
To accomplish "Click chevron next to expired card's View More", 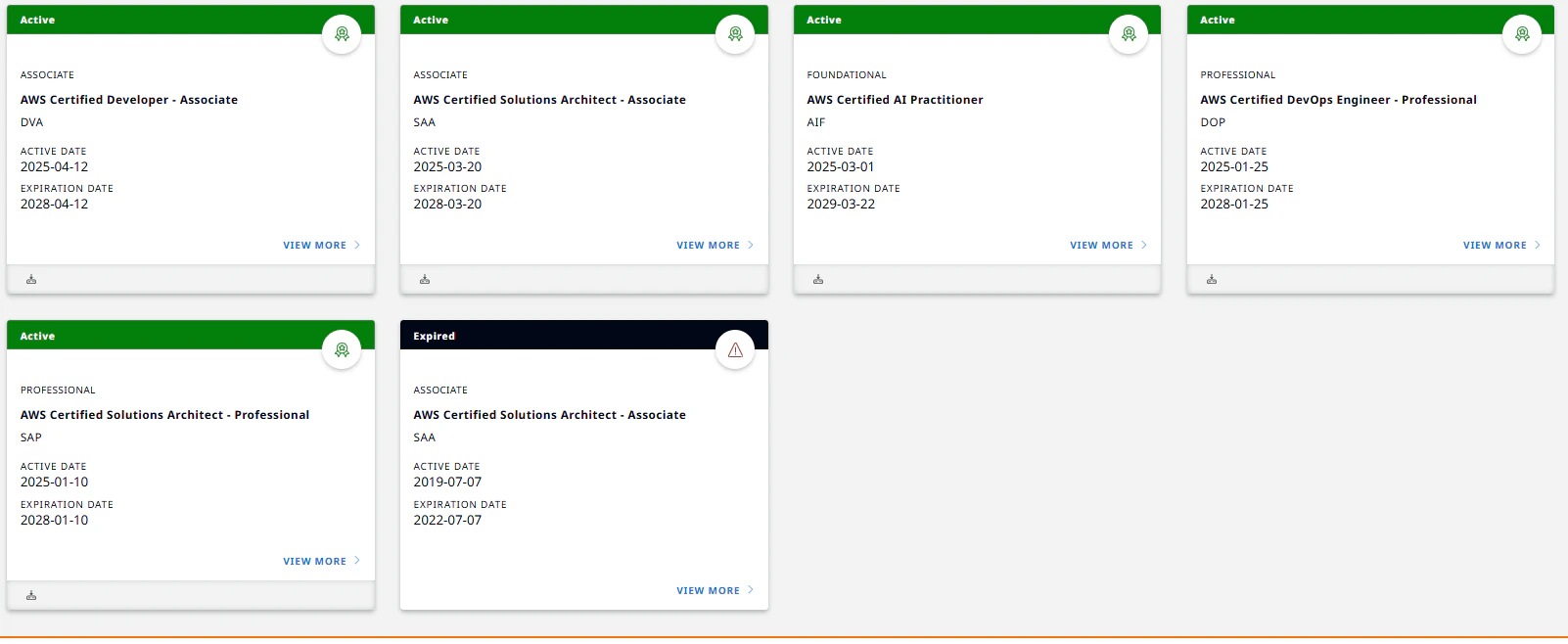I will pyautogui.click(x=751, y=590).
